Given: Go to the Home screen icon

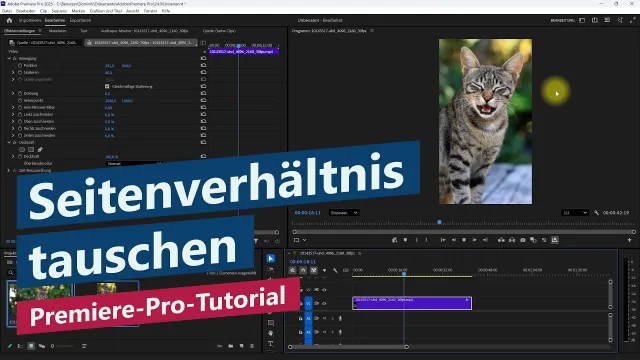Looking at the screenshot, I should click(x=9, y=20).
